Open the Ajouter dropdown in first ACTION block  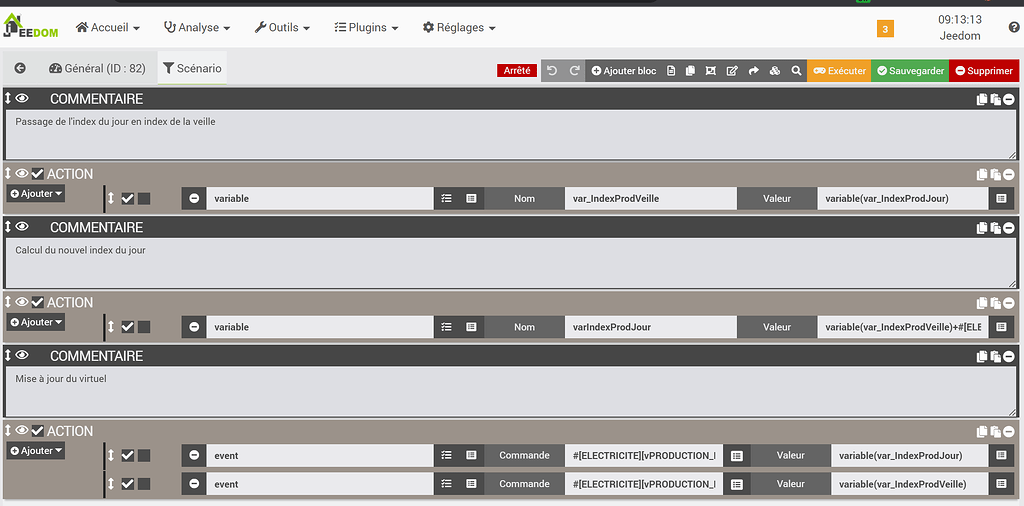click(x=37, y=193)
